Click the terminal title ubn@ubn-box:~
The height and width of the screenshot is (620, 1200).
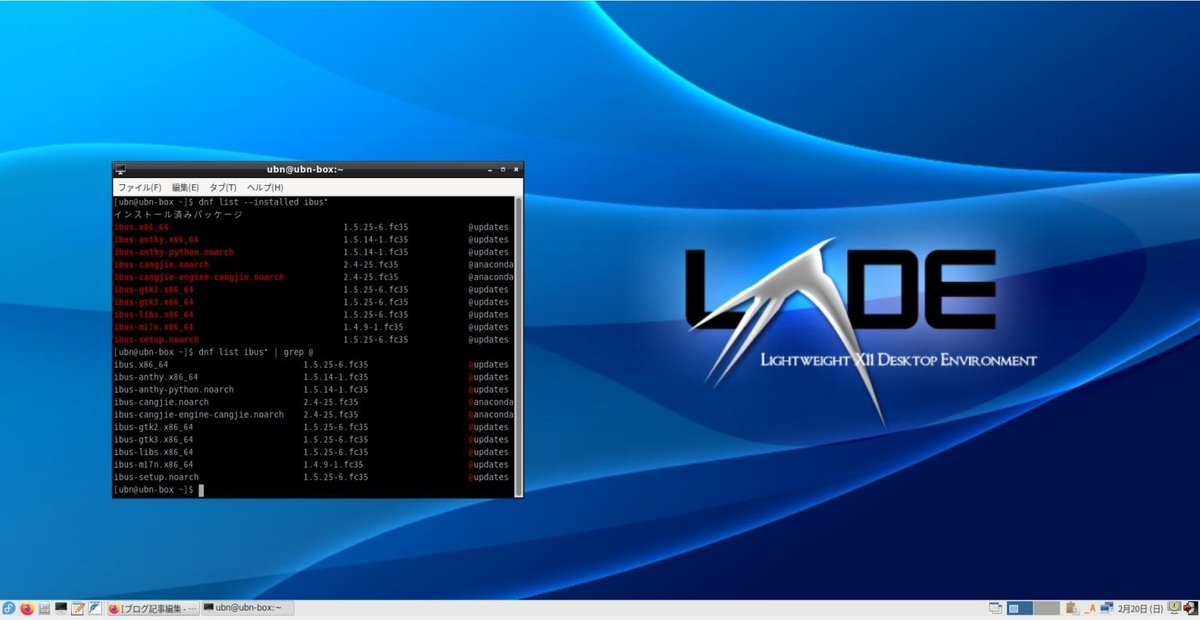305,170
